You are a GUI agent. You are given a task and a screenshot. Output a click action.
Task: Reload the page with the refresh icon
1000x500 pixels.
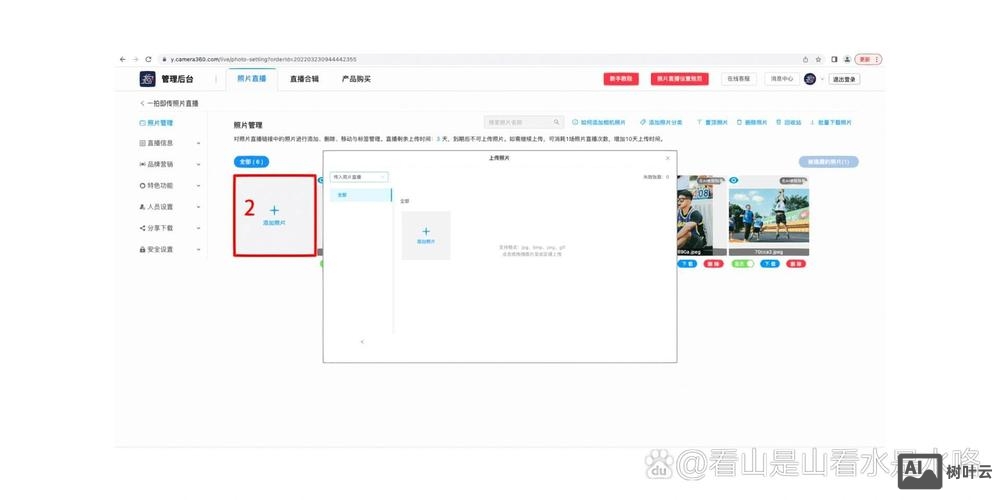click(148, 59)
